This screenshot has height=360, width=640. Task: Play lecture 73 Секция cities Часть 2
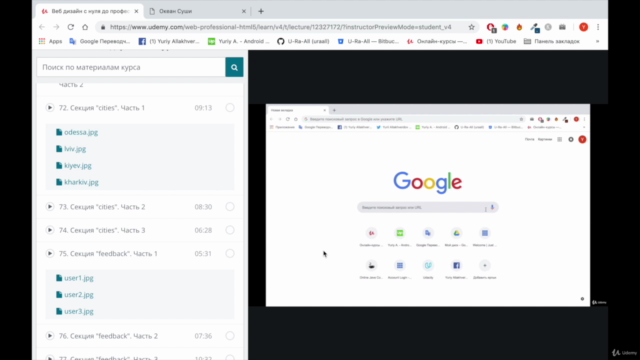(50, 207)
